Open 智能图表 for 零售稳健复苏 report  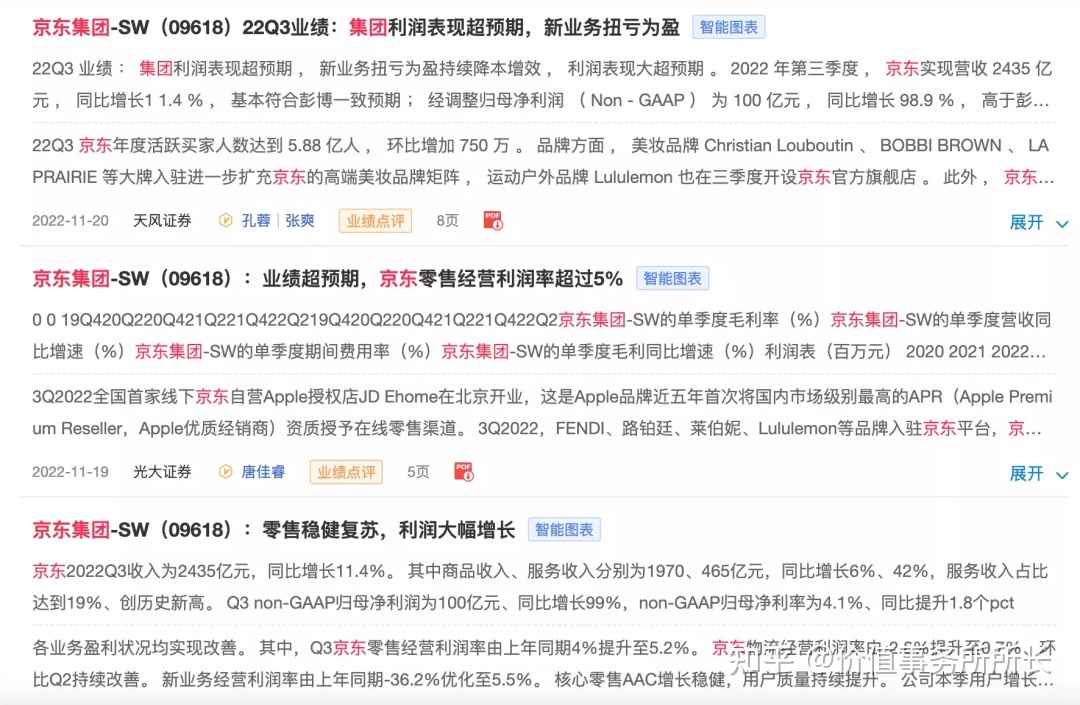pyautogui.click(x=564, y=529)
